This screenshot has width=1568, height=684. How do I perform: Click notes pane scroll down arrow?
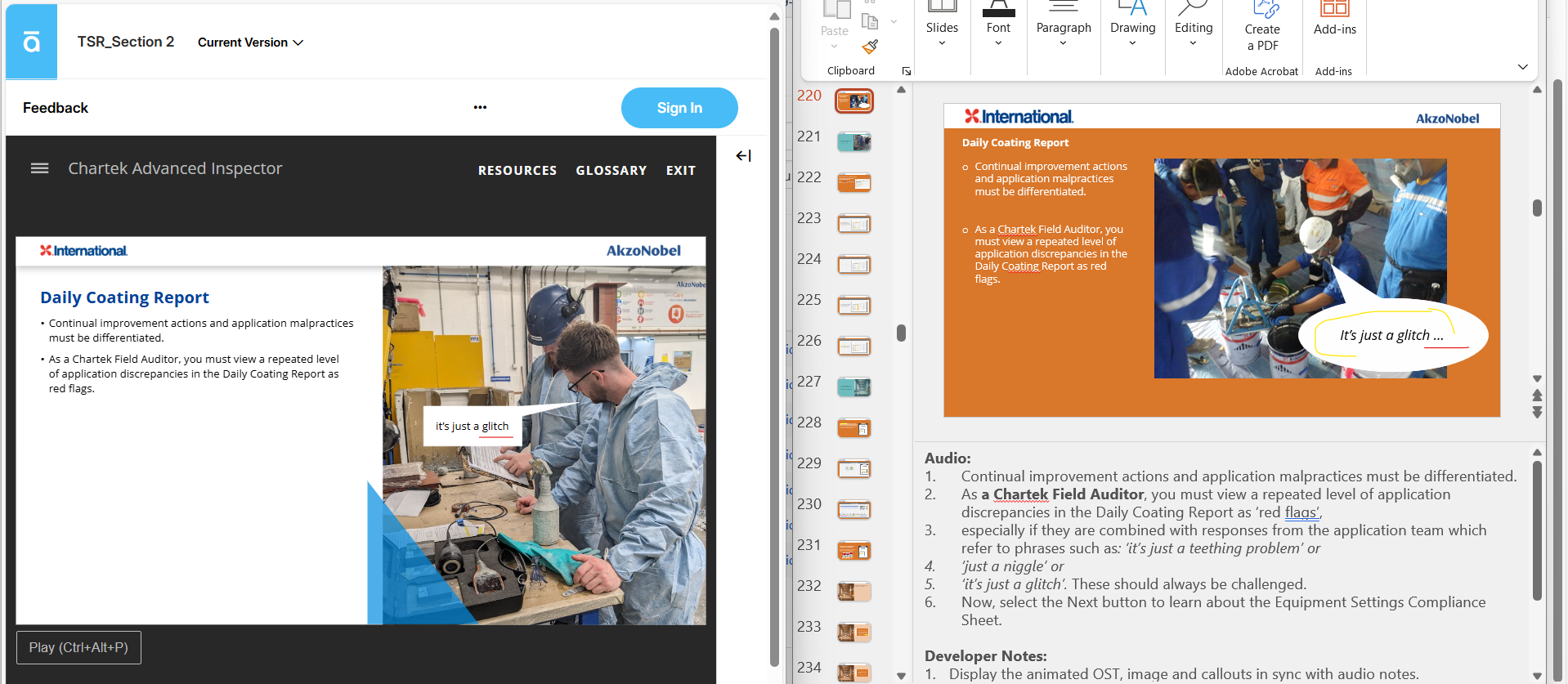[x=1537, y=676]
